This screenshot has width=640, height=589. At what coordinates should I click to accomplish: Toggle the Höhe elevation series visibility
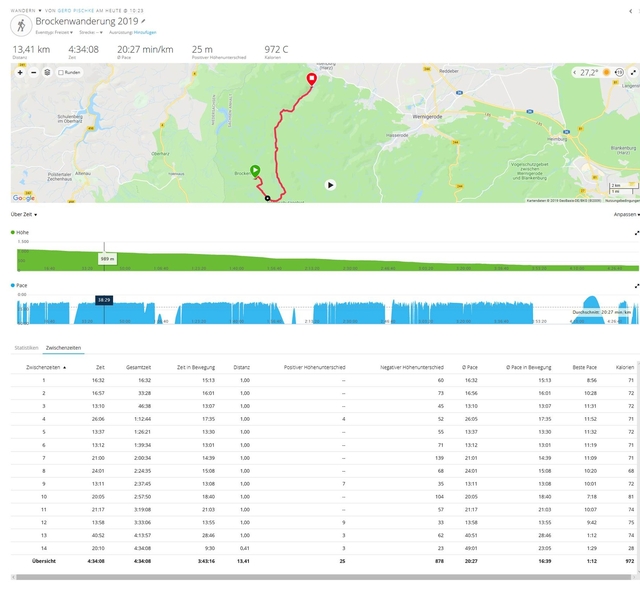tap(13, 232)
